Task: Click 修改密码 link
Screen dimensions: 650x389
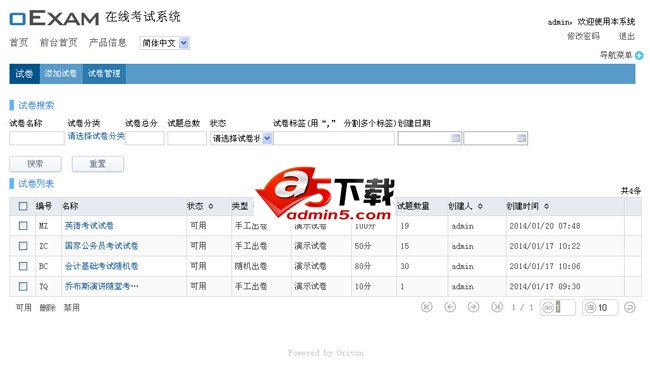Action: pos(583,36)
